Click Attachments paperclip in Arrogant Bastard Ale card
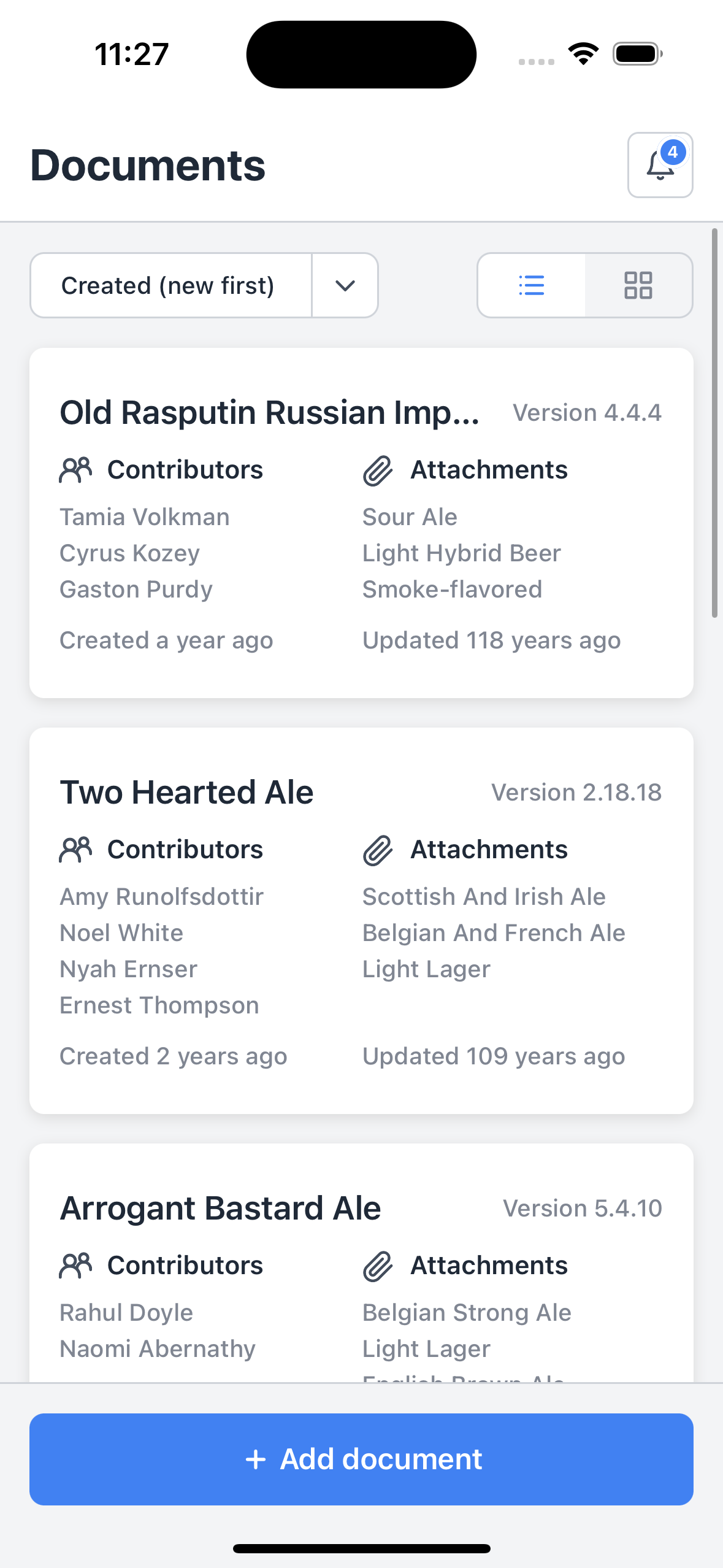Viewport: 723px width, 1568px height. pyautogui.click(x=378, y=1266)
